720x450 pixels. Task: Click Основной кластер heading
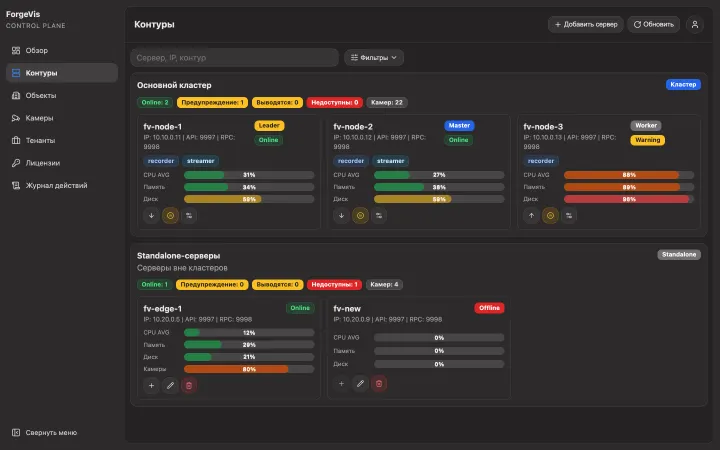(x=174, y=85)
